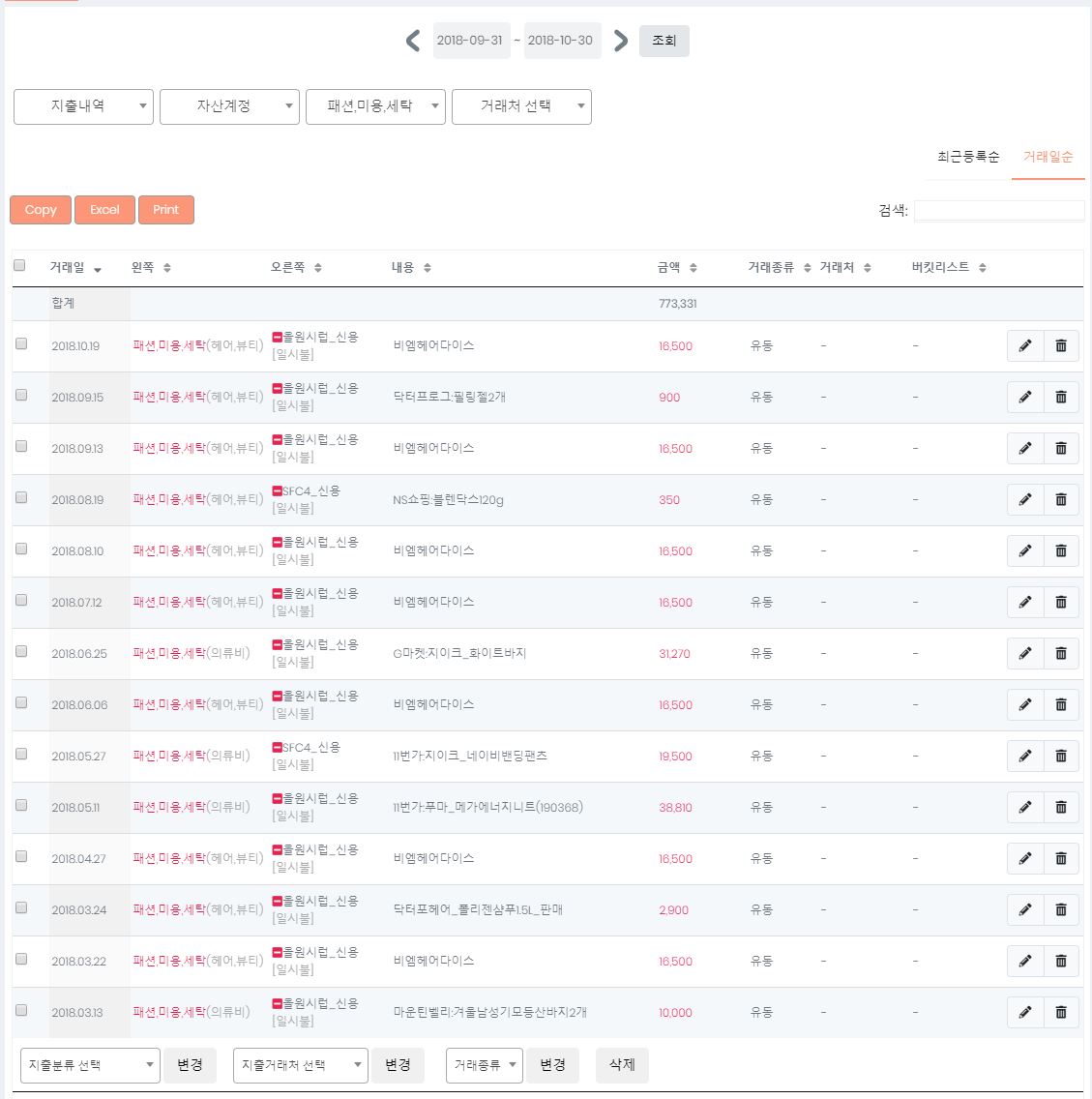Screen dimensions: 1092x1099
Task: Click trash icon for 2018.05.11 푸마 entry
Action: coord(1061,807)
